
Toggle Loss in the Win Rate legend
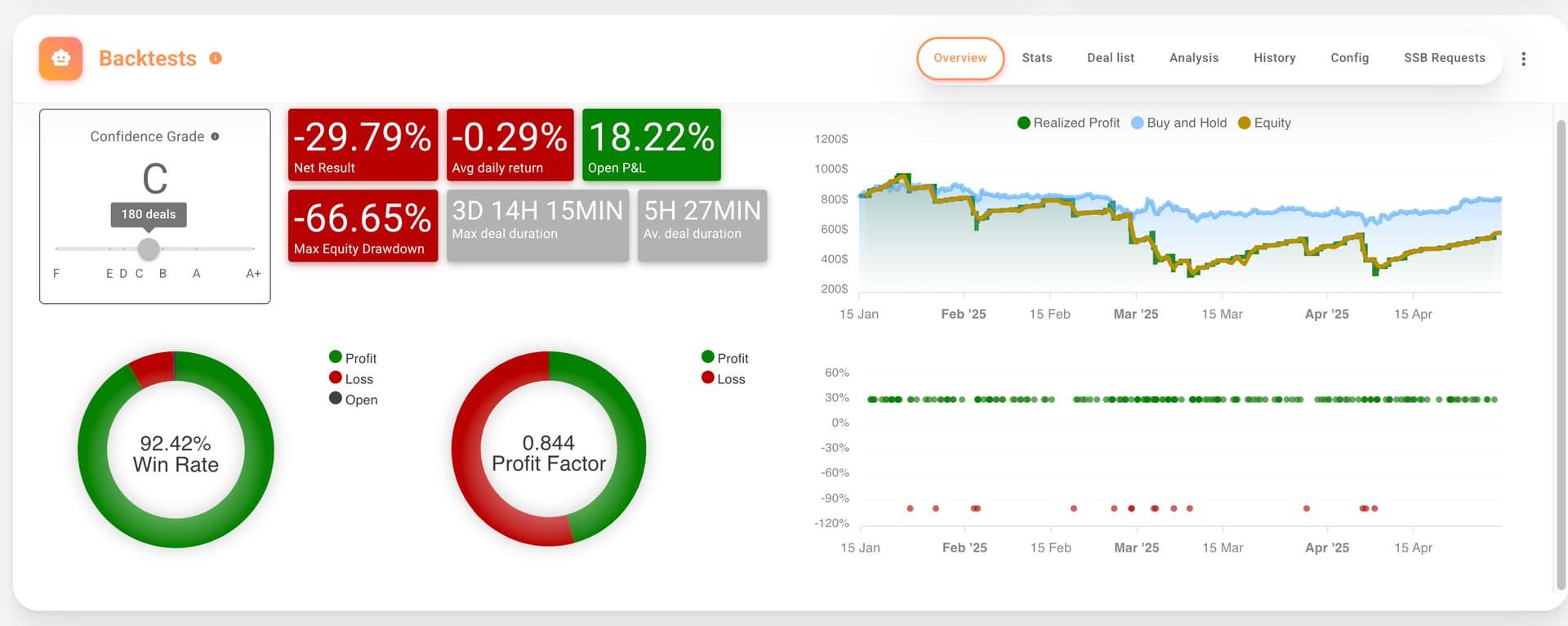[x=351, y=378]
